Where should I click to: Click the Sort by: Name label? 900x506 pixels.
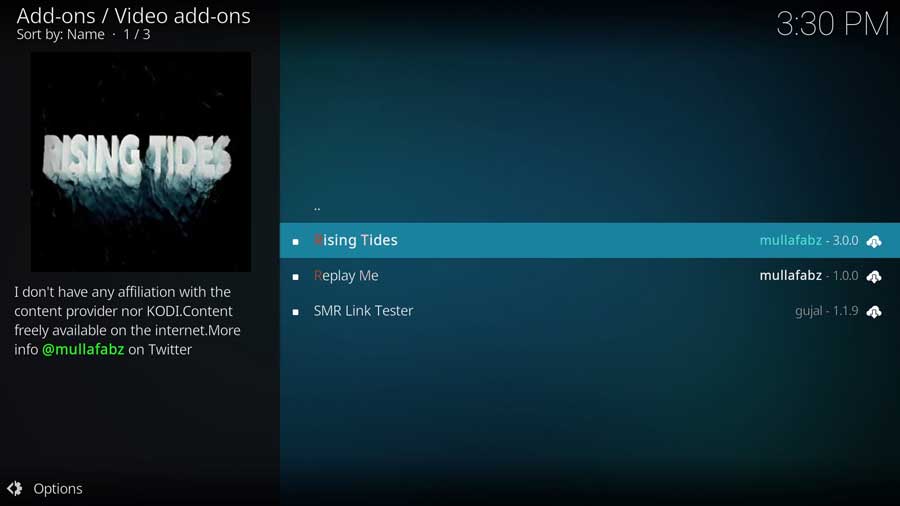coord(61,34)
